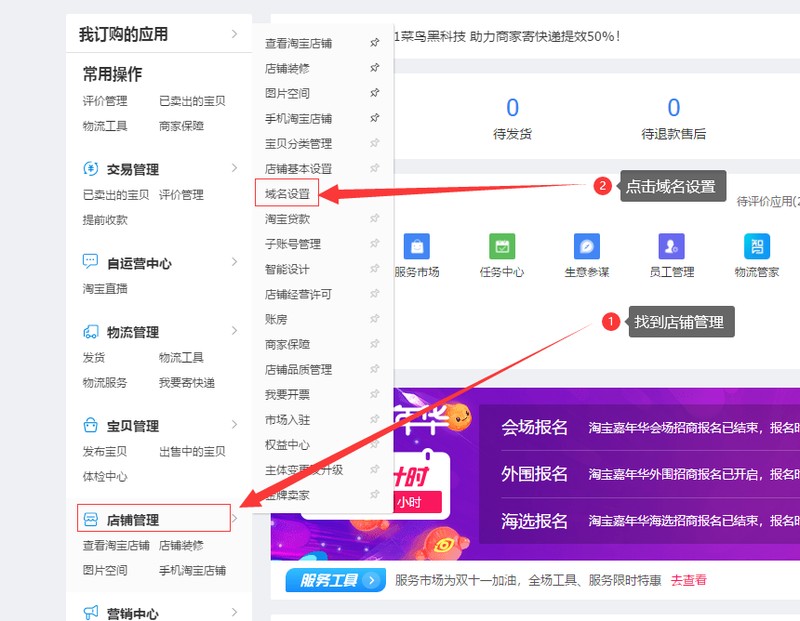The image size is (800, 621).
Task: Pin 市场入驻 menu entry
Action: click(375, 419)
